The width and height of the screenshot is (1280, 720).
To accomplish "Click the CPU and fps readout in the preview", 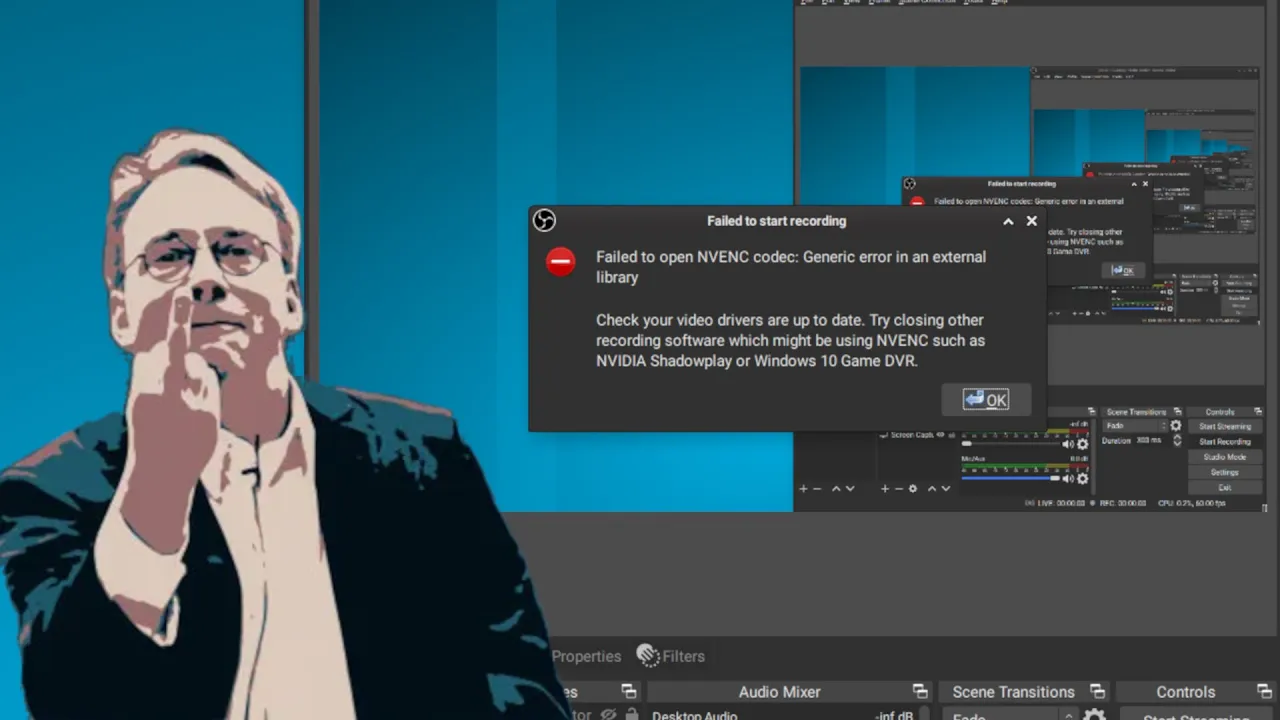I will pos(1192,503).
